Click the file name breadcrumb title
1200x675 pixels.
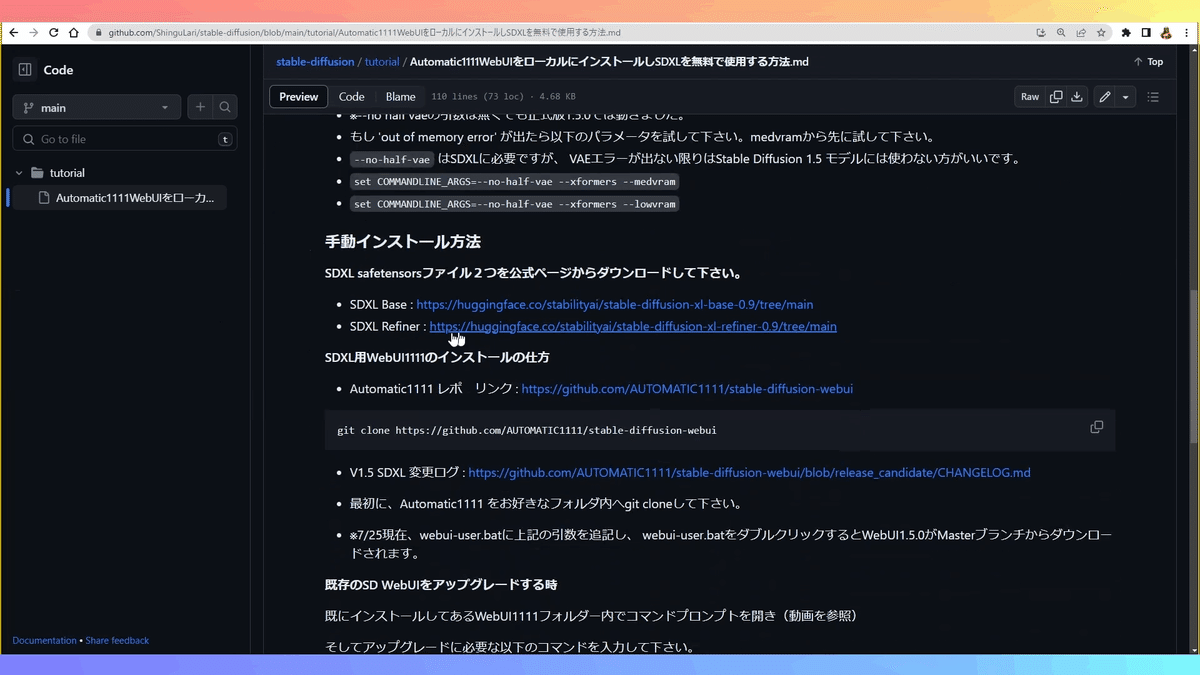[609, 62]
